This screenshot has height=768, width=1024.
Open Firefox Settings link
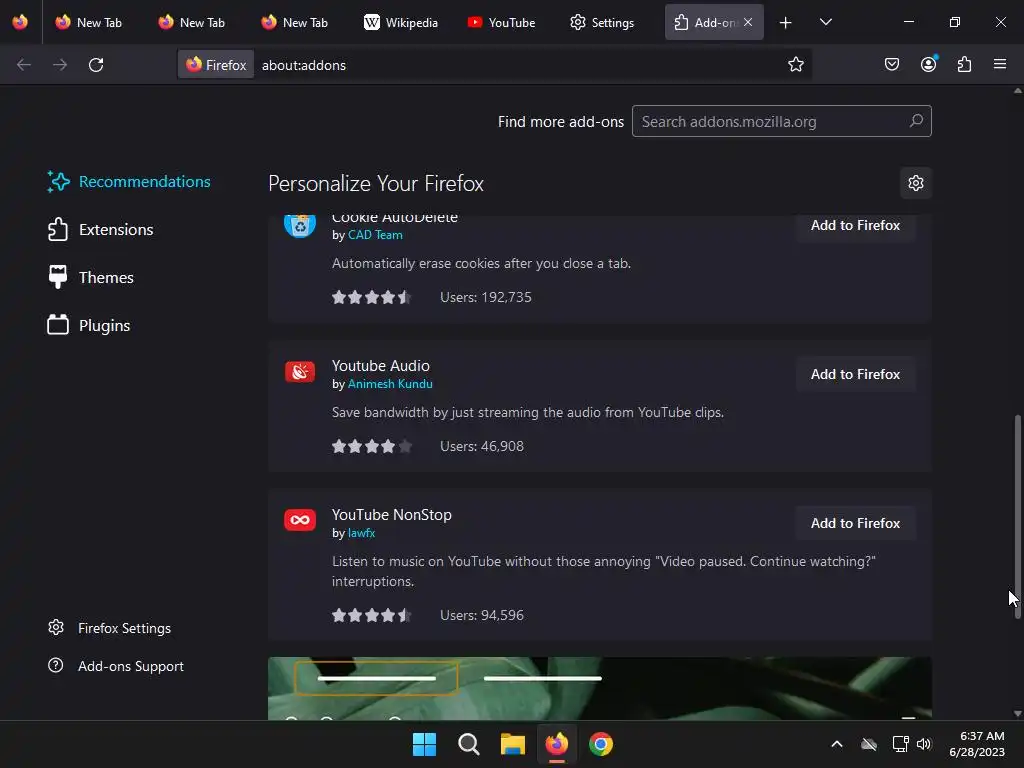coord(109,628)
